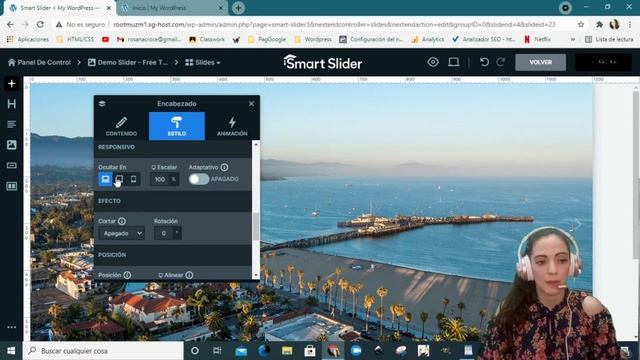The width and height of the screenshot is (640, 360).
Task: Redo the last change
Action: 501,62
